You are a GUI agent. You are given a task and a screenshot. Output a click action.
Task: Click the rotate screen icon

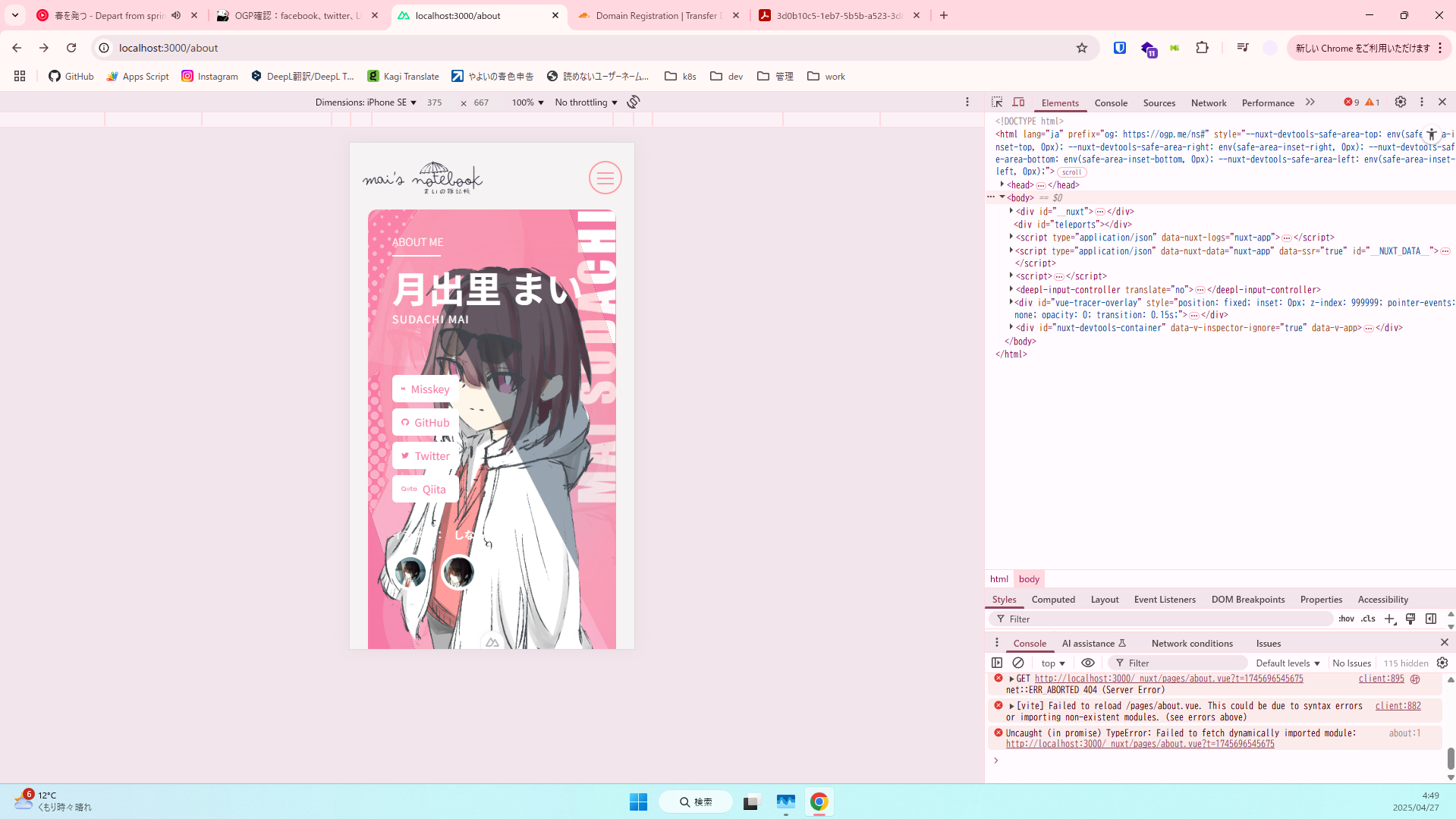[634, 102]
